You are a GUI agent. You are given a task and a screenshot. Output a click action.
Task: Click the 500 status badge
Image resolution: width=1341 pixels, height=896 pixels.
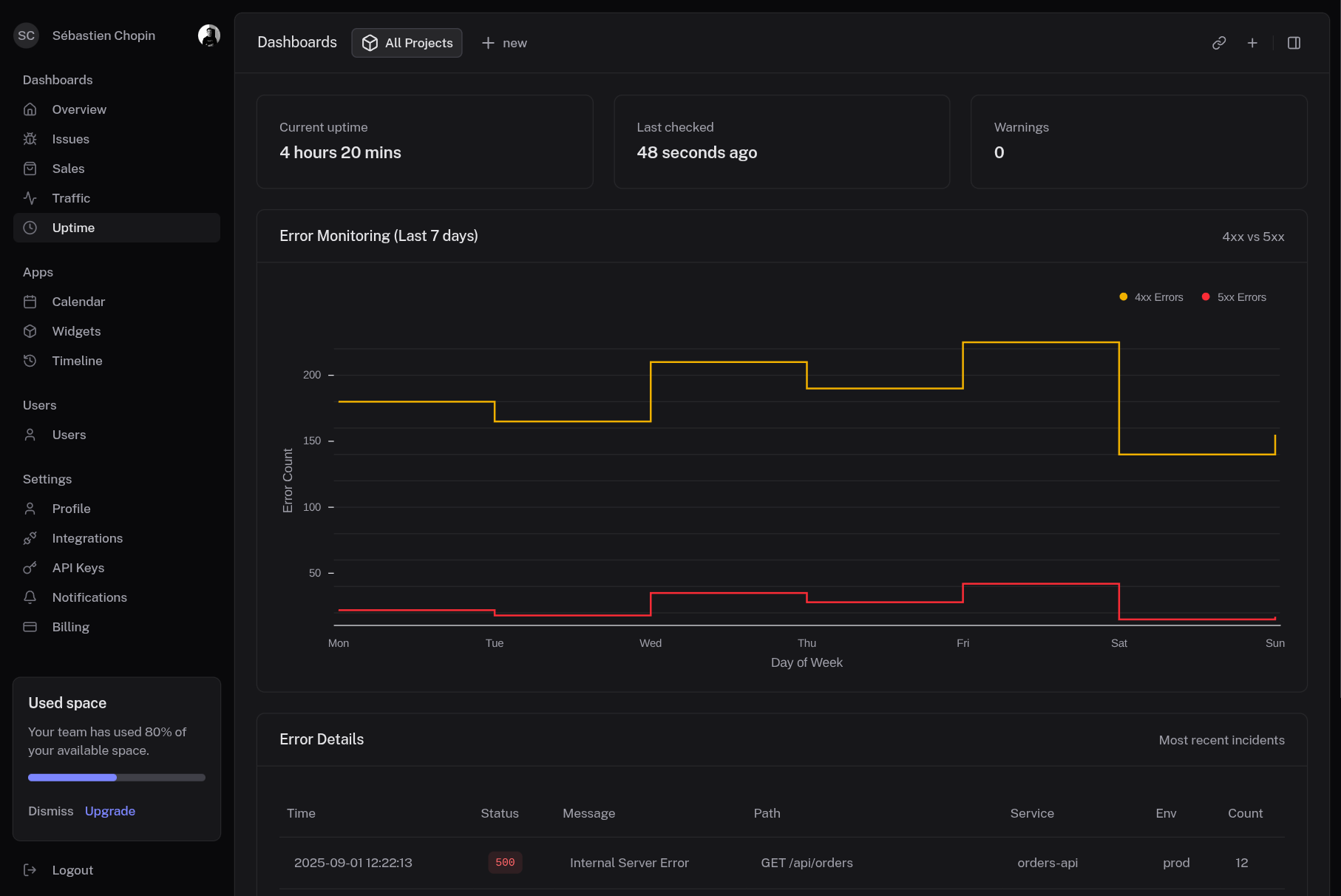click(505, 863)
